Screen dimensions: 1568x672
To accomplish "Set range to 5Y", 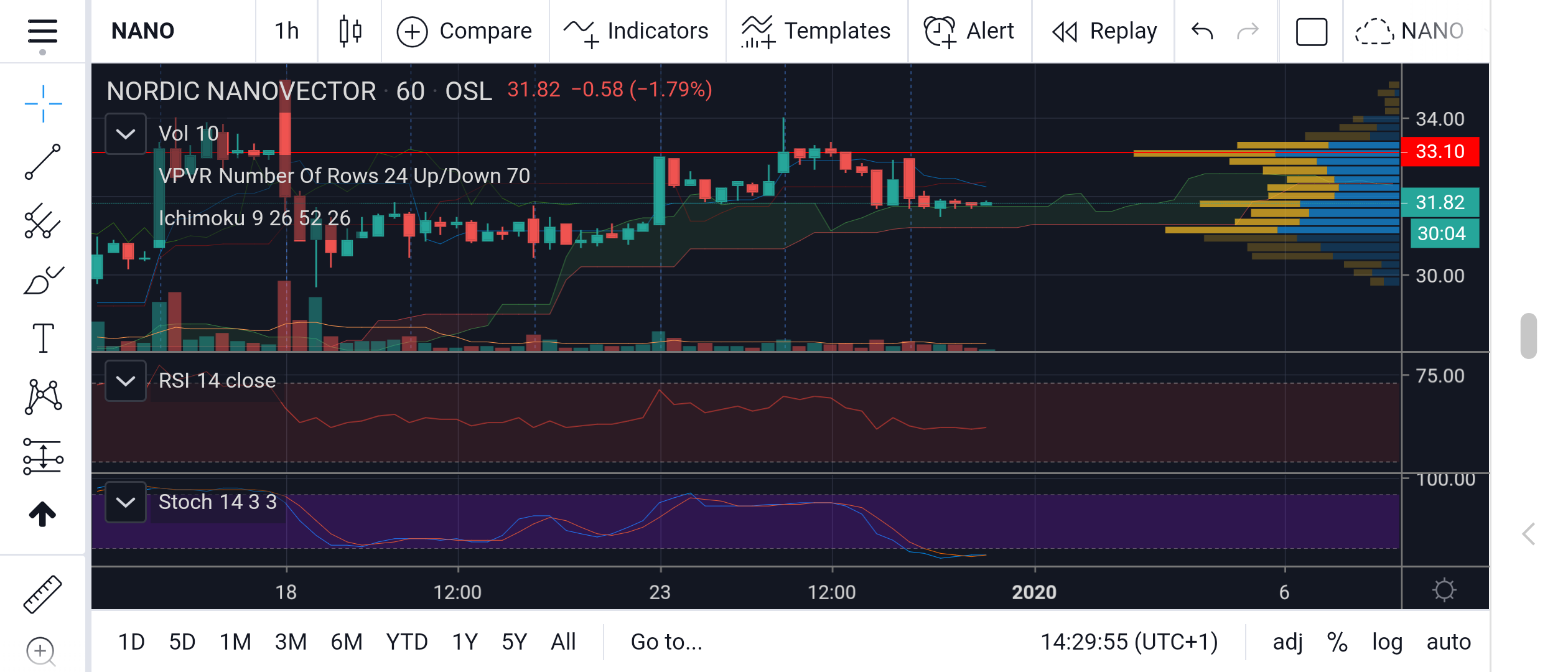I will (x=515, y=642).
